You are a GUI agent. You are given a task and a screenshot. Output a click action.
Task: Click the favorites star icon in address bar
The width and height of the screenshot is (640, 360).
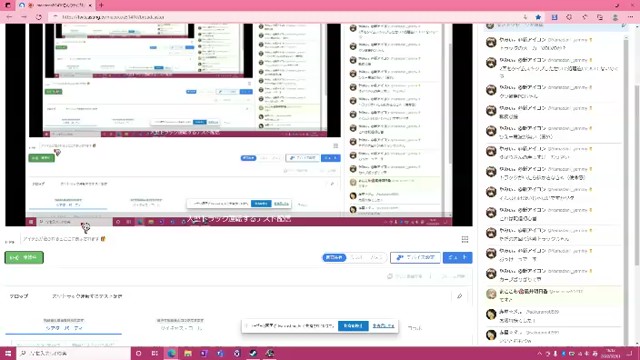[x=538, y=17]
